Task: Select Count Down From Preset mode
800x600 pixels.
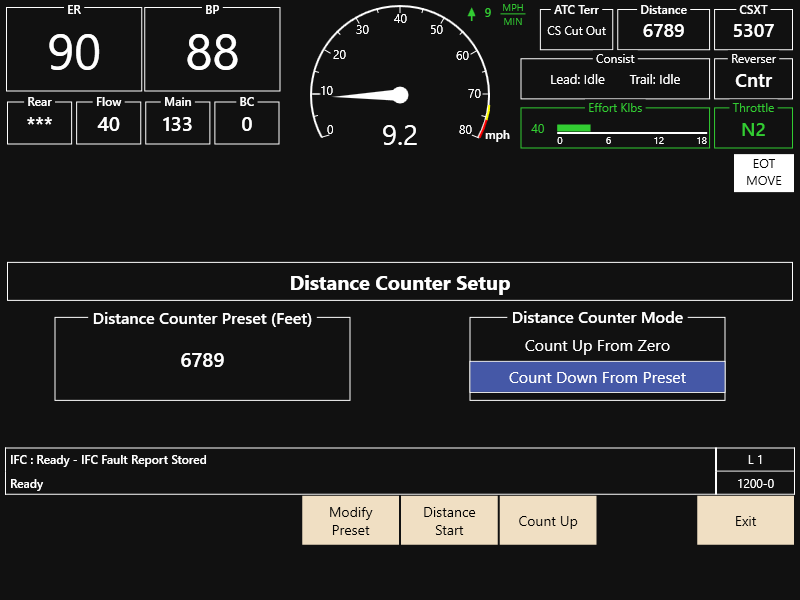Action: [596, 378]
